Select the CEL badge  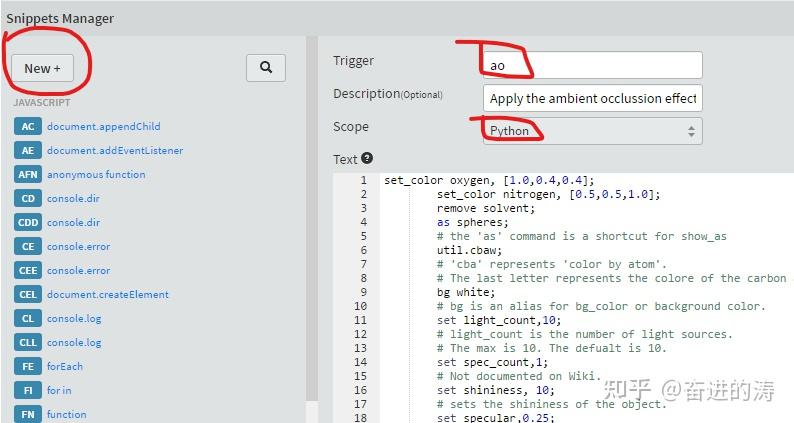click(x=28, y=294)
